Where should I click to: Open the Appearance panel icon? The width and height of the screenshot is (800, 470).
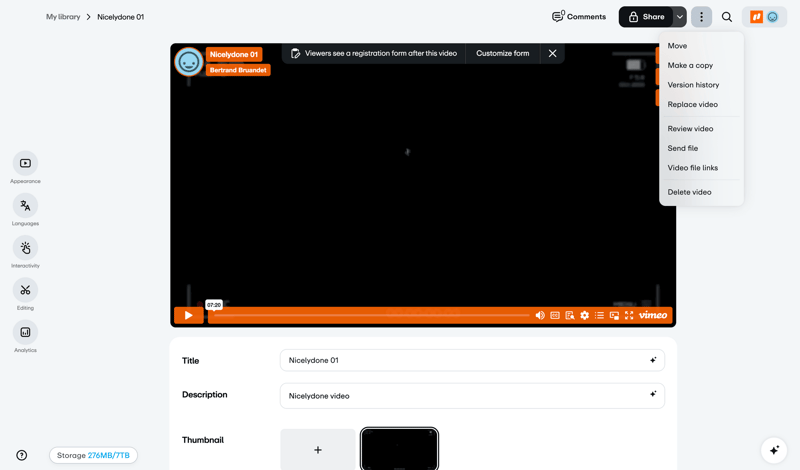[x=25, y=163]
